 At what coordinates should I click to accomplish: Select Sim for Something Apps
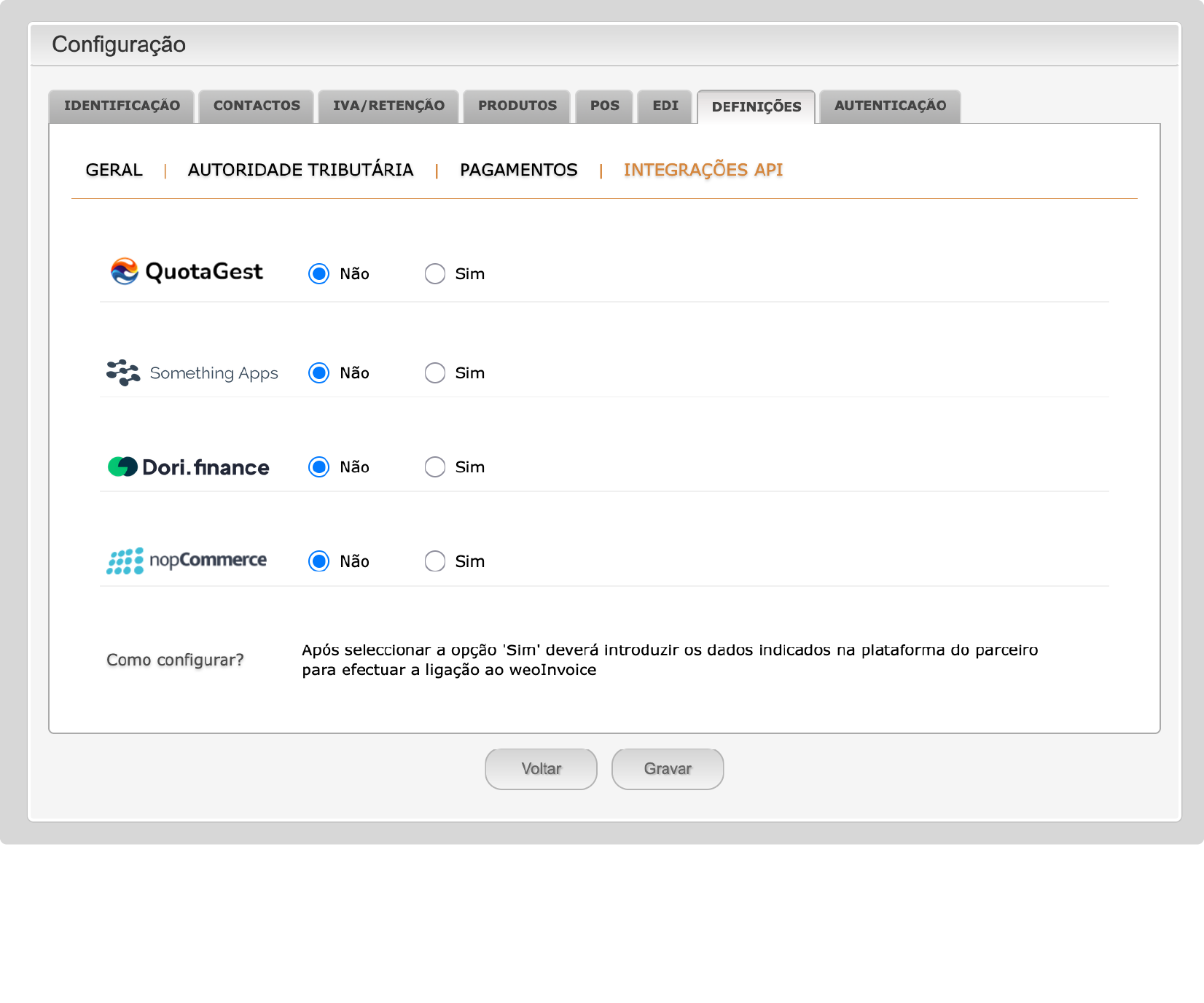[x=435, y=373]
